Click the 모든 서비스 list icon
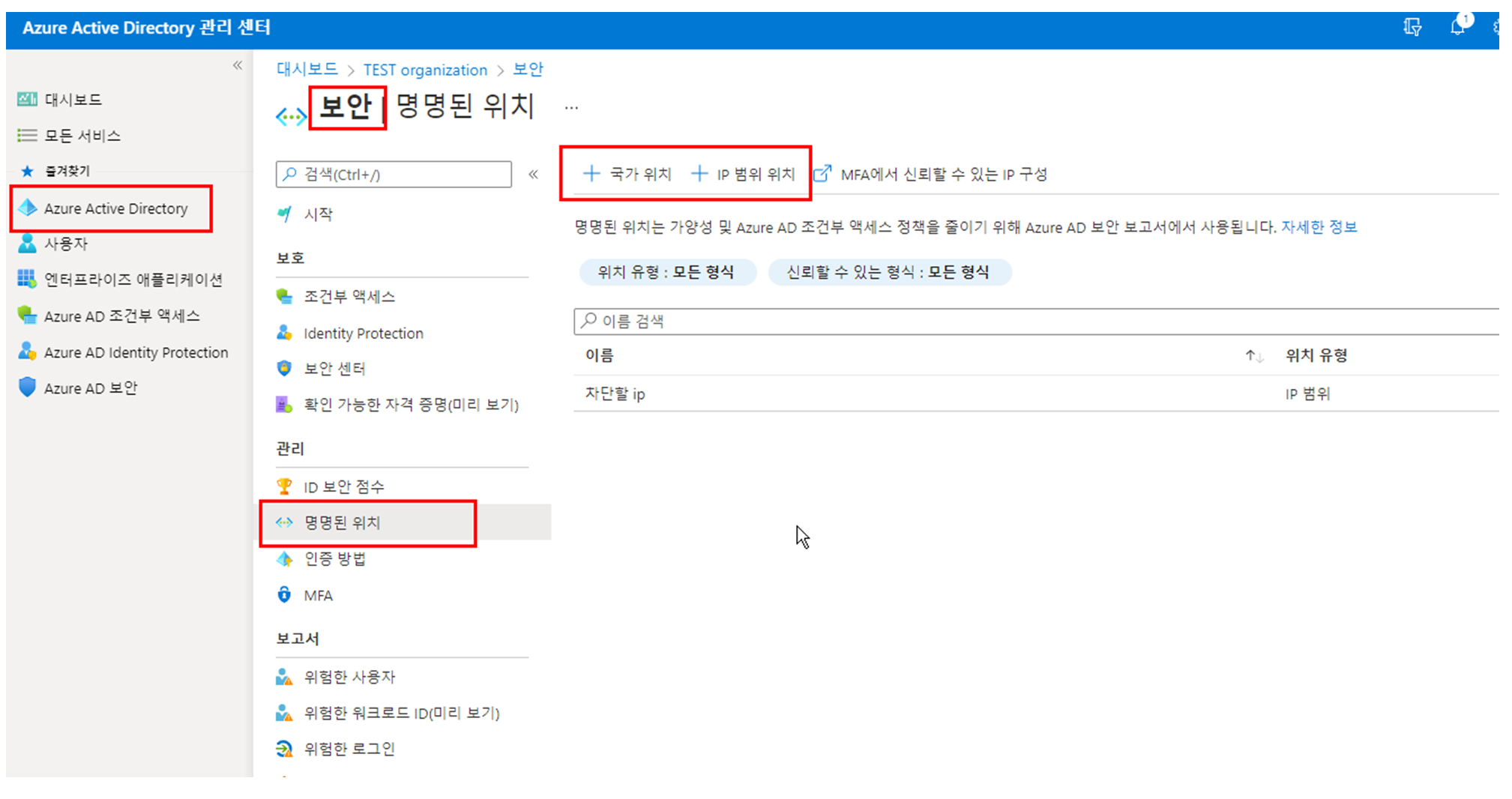 (27, 135)
